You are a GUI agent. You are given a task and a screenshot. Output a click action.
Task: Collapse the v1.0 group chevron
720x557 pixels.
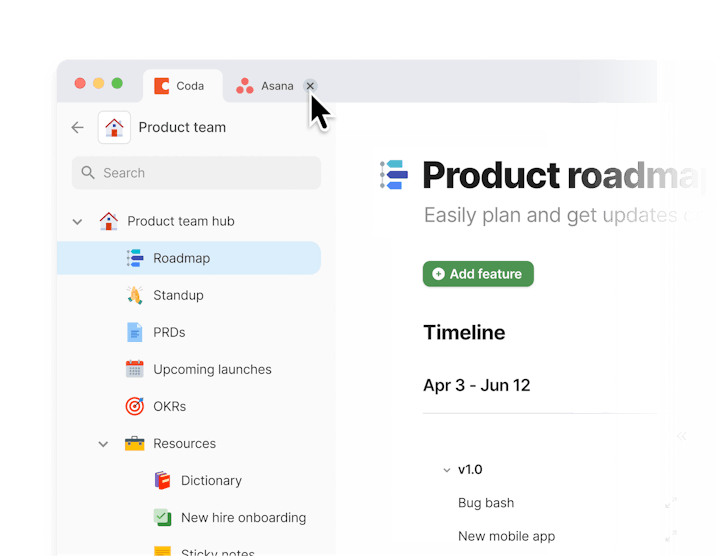(x=446, y=469)
